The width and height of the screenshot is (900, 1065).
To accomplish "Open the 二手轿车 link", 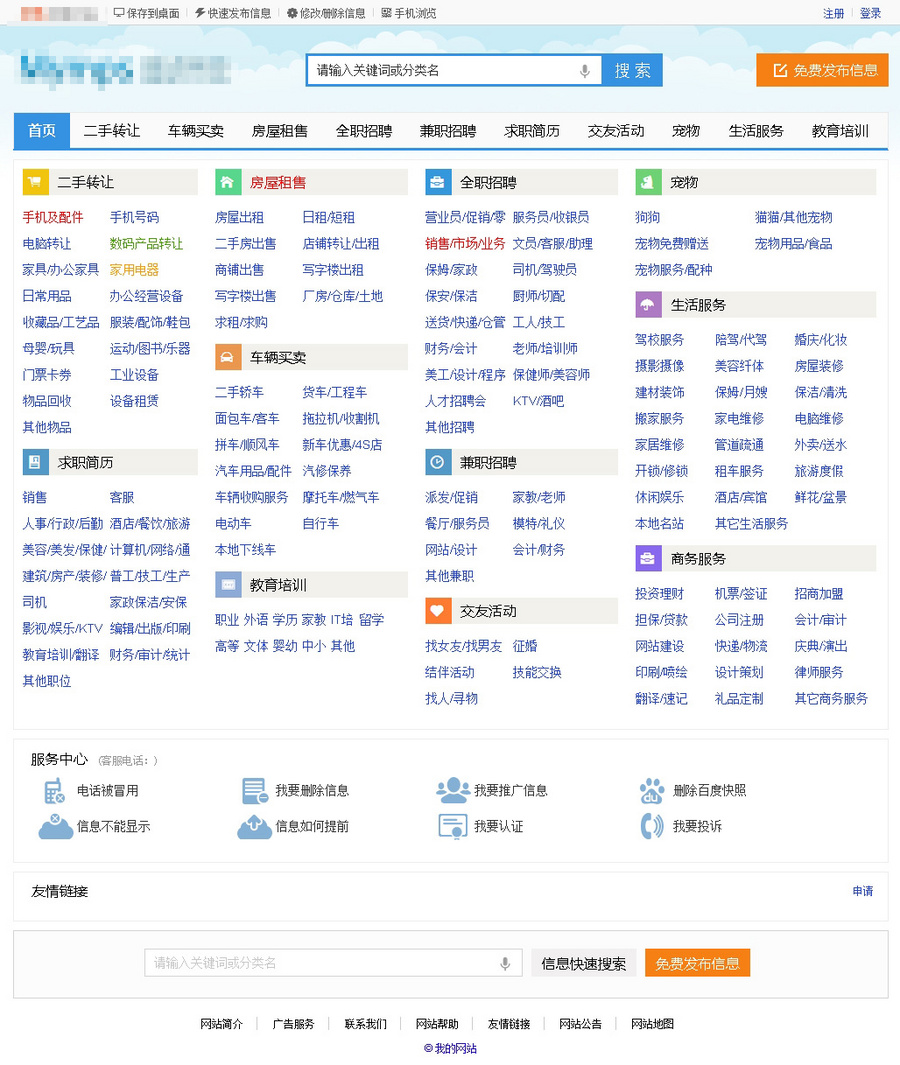I will [x=239, y=392].
